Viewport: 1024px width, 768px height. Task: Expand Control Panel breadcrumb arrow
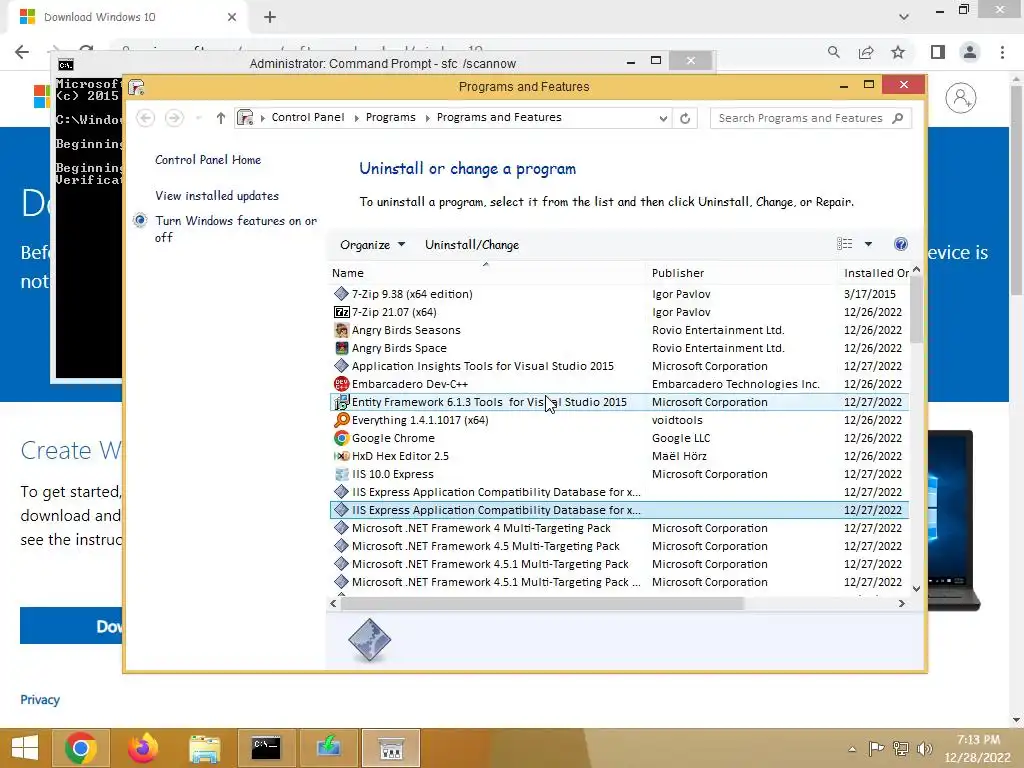tap(357, 118)
